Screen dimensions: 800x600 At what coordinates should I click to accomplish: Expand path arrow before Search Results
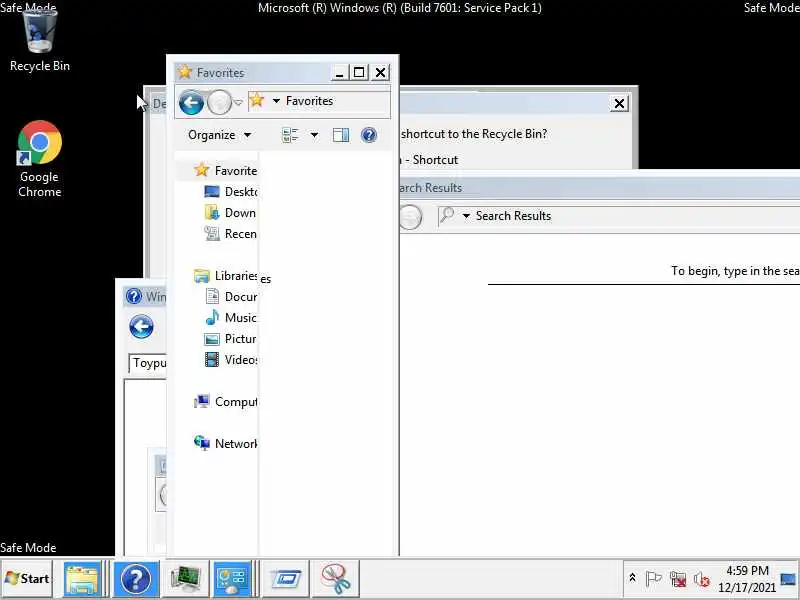(x=466, y=216)
